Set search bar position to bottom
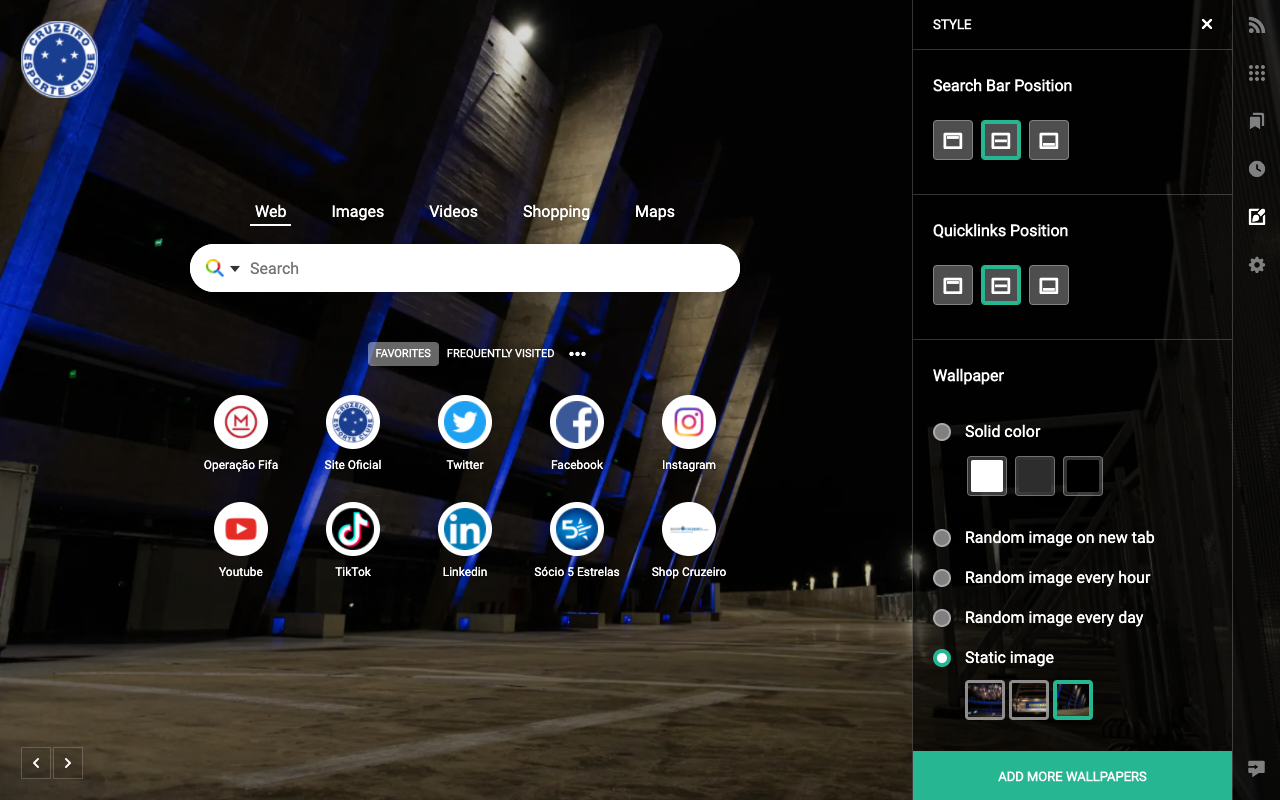Screen dimensions: 1280x800 [x=1049, y=140]
